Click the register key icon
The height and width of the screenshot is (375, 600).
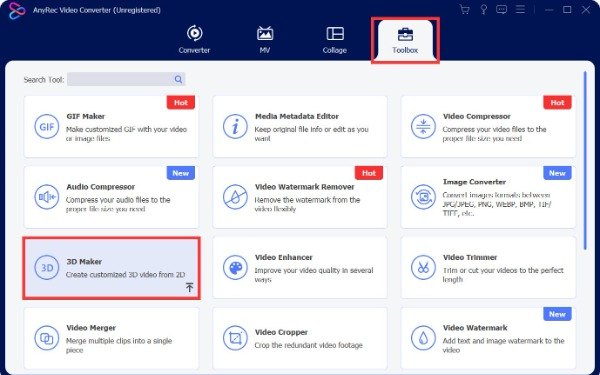tap(484, 9)
